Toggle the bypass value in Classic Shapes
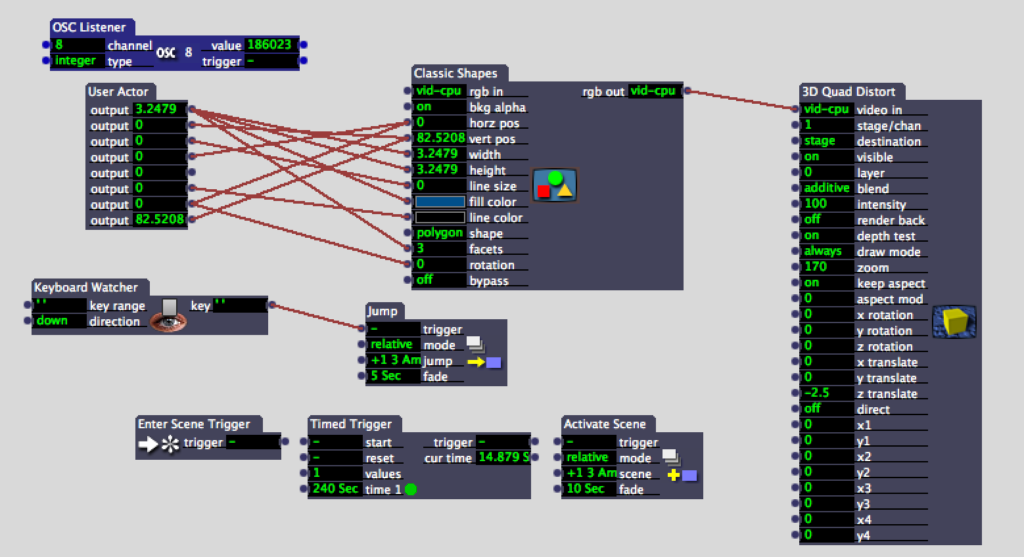Screen dimensions: 1024x557 [438, 281]
